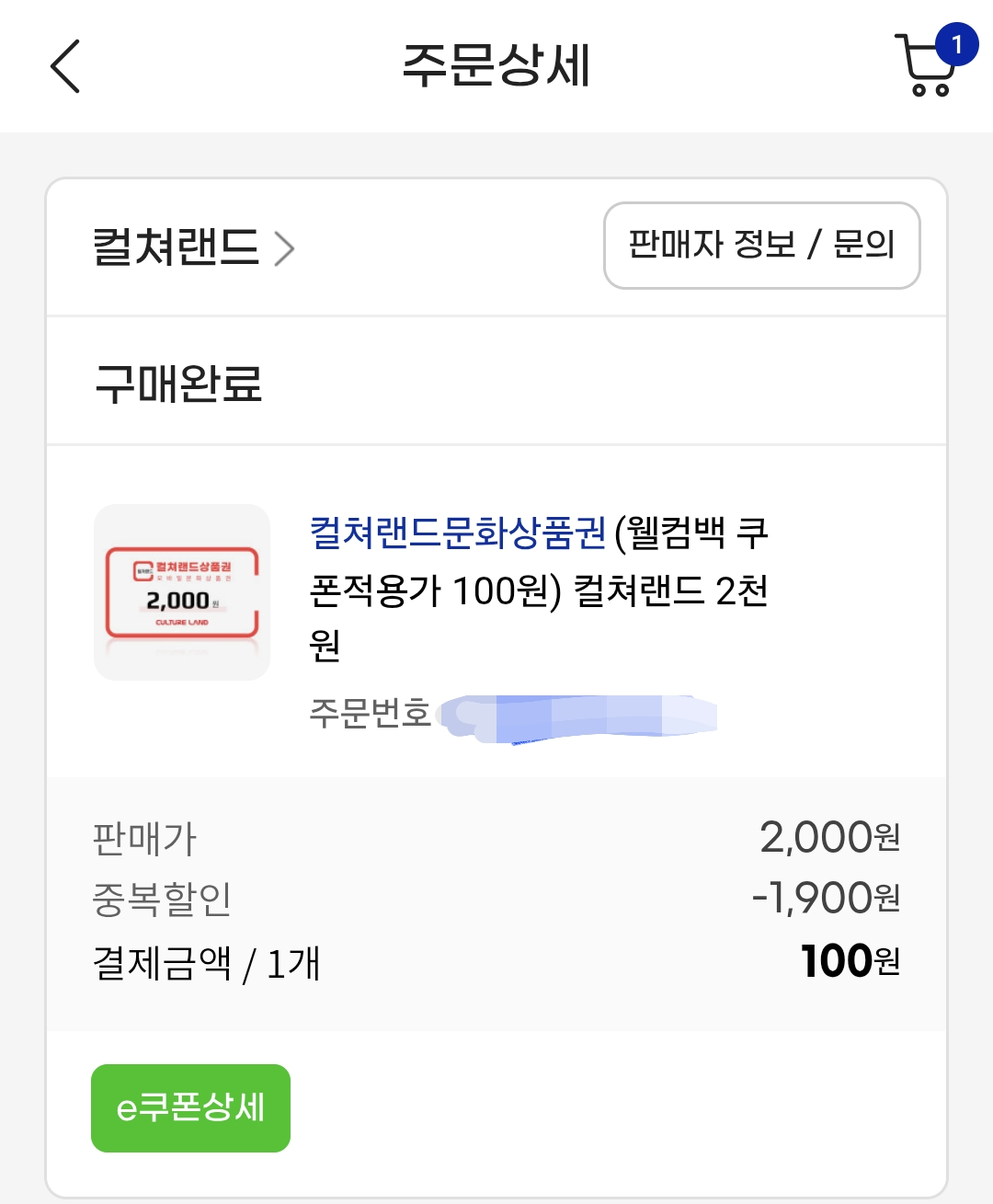Open the e쿠폰상세 green button
This screenshot has height=1204, width=993.
[x=190, y=1107]
